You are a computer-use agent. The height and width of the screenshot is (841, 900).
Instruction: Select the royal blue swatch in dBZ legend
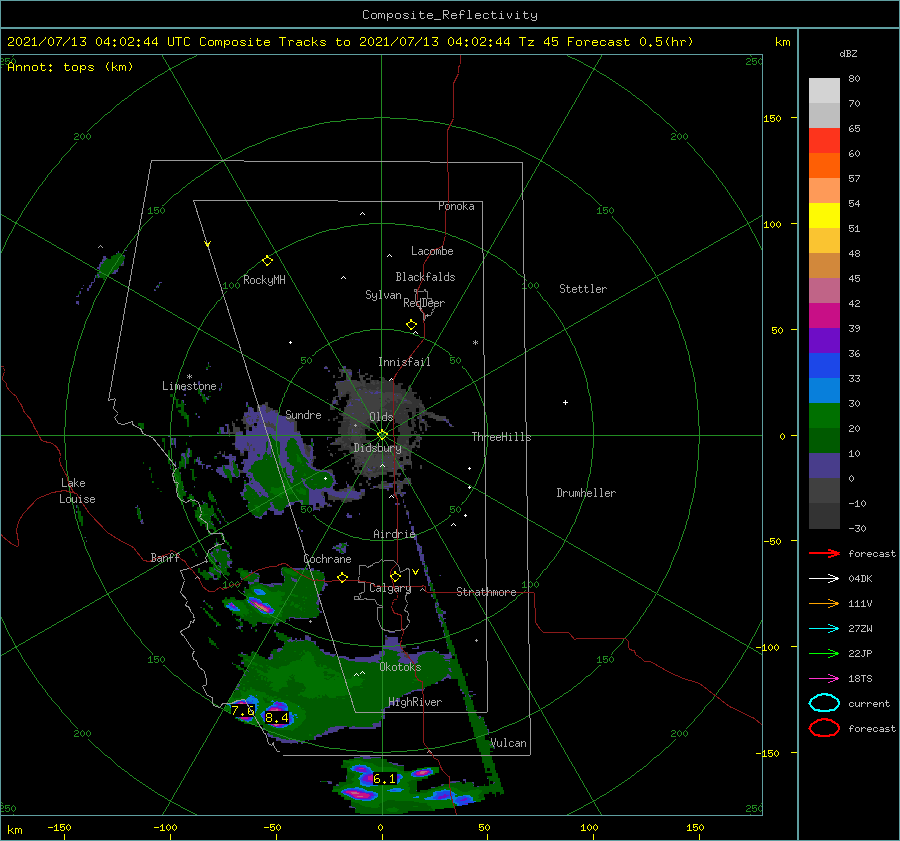point(824,365)
